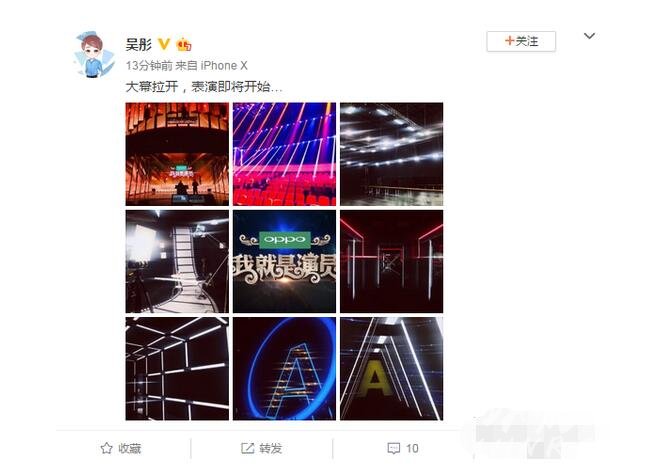Open the red neon corridor thumbnail
Image resolution: width=653 pixels, height=468 pixels.
(391, 261)
